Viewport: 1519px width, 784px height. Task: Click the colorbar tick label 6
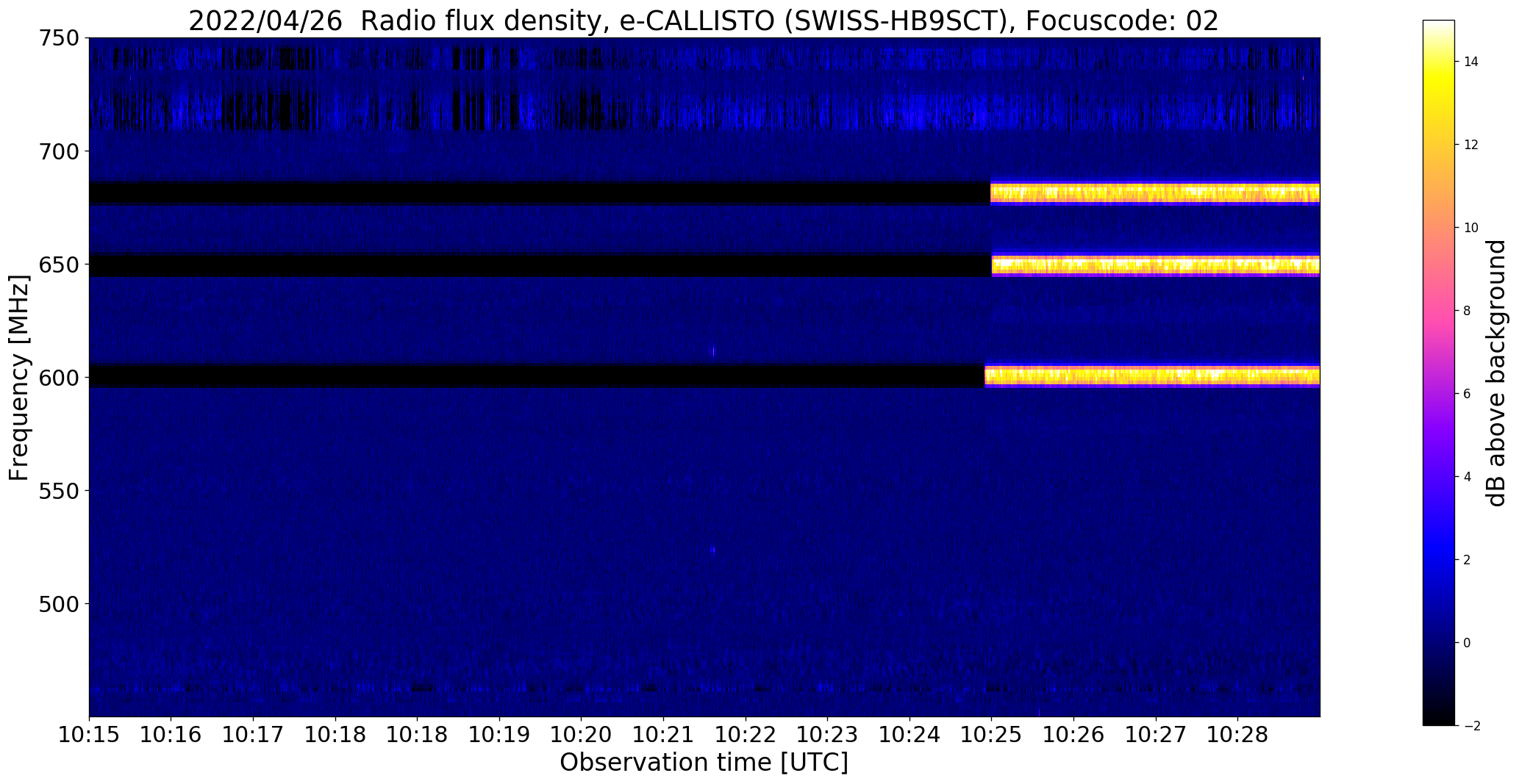pyautogui.click(x=1468, y=394)
